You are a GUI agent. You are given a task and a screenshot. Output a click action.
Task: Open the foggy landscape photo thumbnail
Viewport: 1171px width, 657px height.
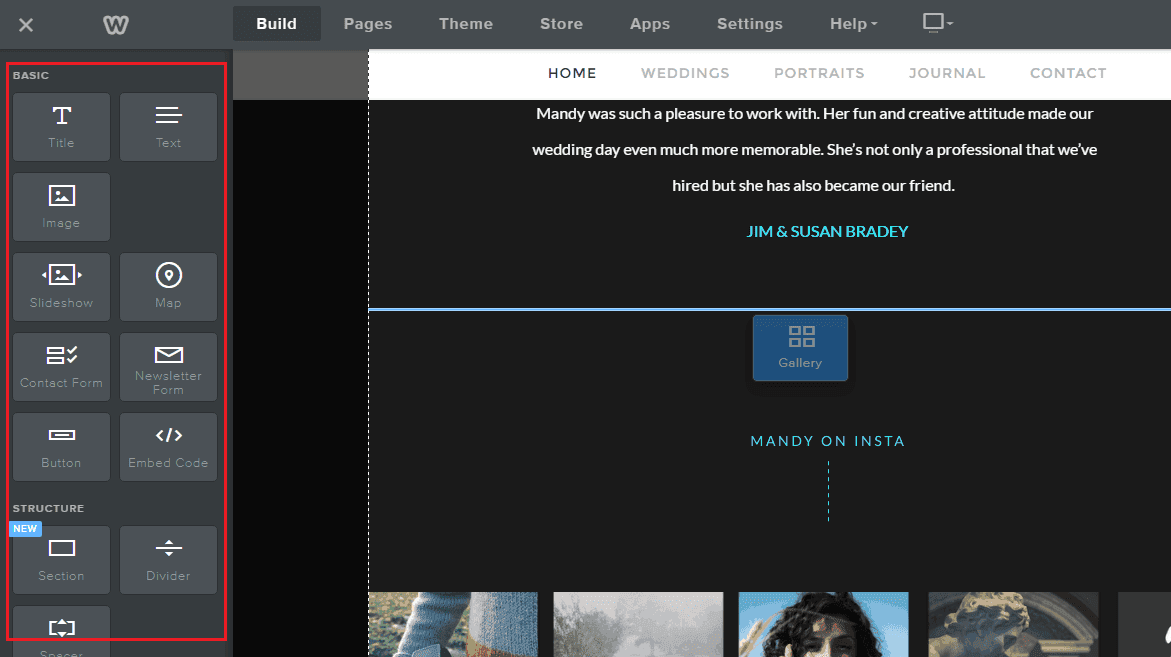(x=638, y=624)
